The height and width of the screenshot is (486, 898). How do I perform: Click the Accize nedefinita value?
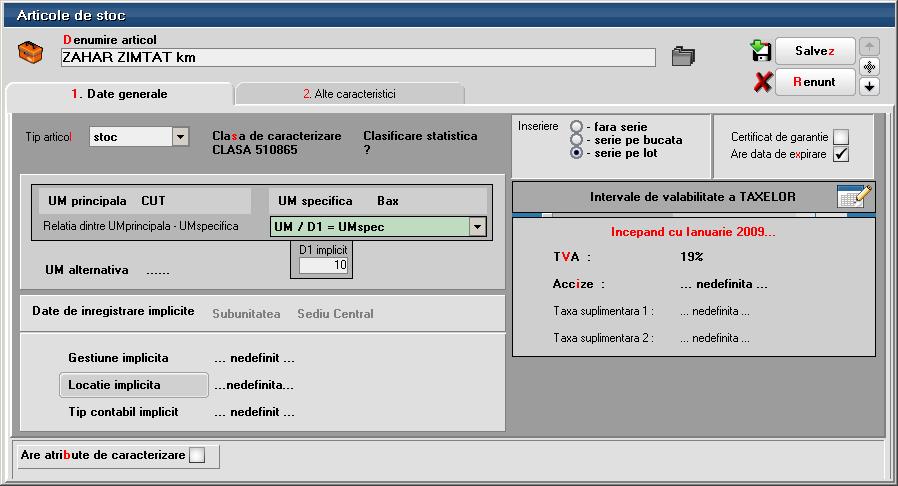coord(724,284)
